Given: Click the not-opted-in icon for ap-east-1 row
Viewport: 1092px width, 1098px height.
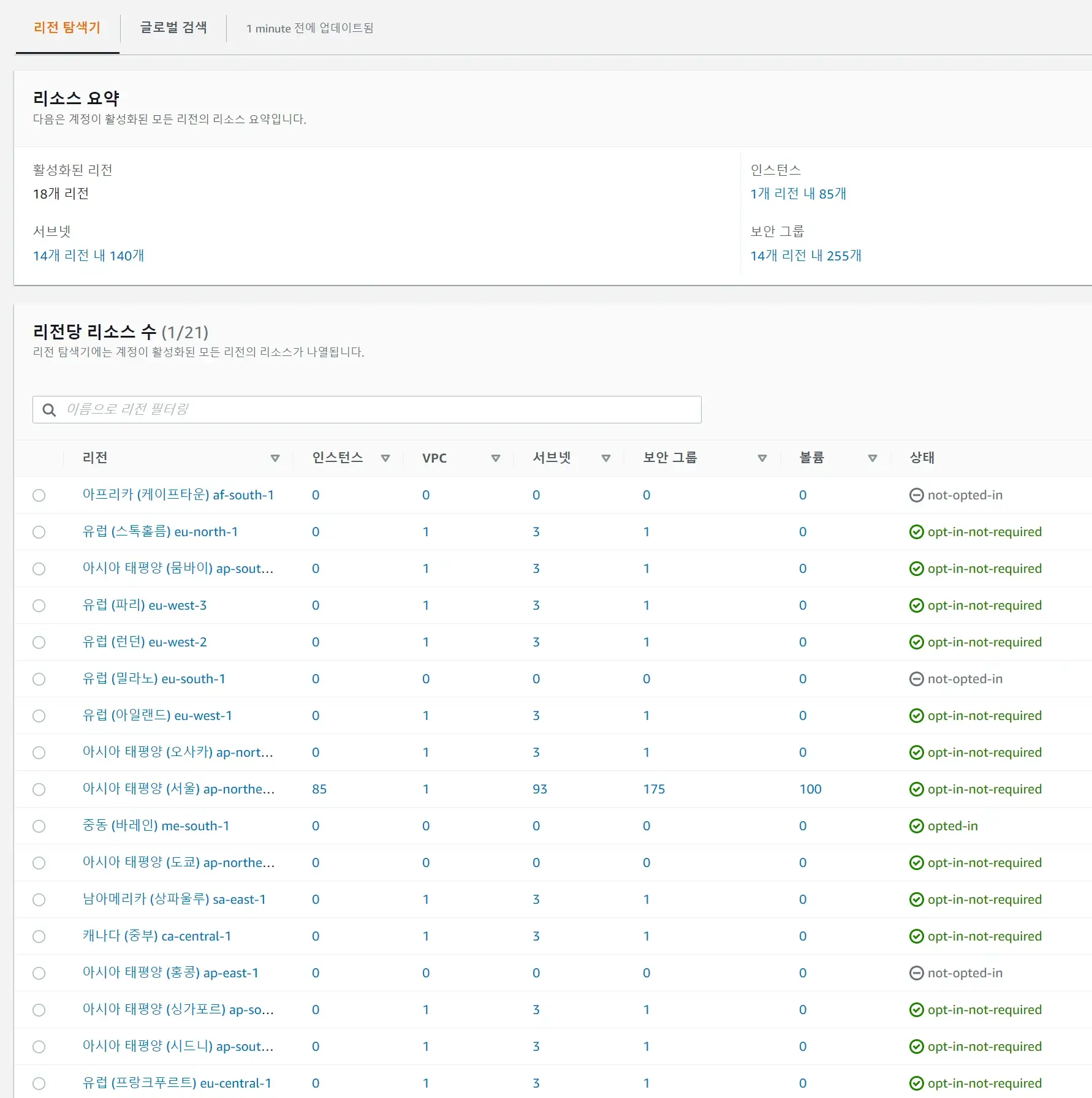Looking at the screenshot, I should pyautogui.click(x=916, y=973).
